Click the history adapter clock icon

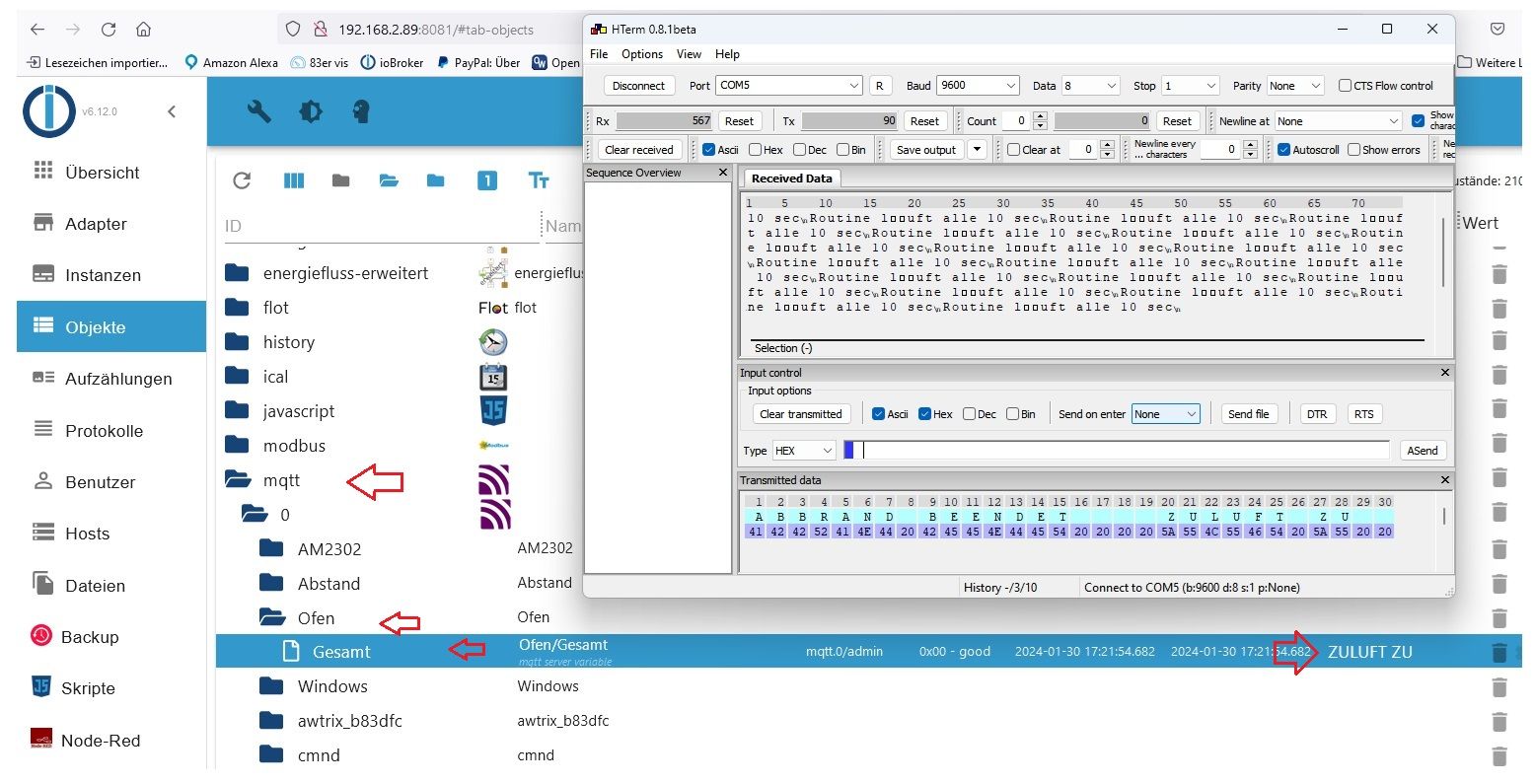[493, 342]
